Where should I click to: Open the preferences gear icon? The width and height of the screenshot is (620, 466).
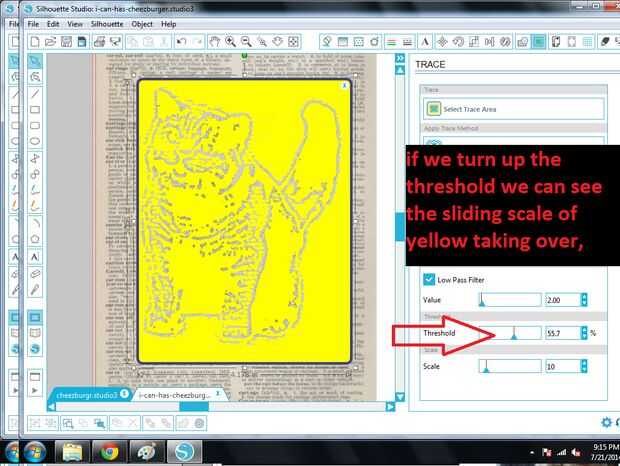[606, 422]
